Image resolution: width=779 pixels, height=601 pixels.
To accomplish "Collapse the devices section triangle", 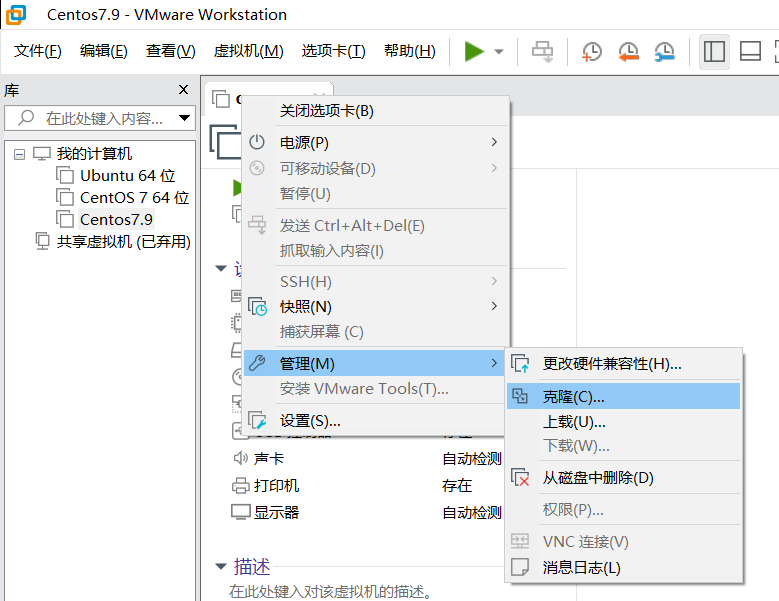I will 221,268.
